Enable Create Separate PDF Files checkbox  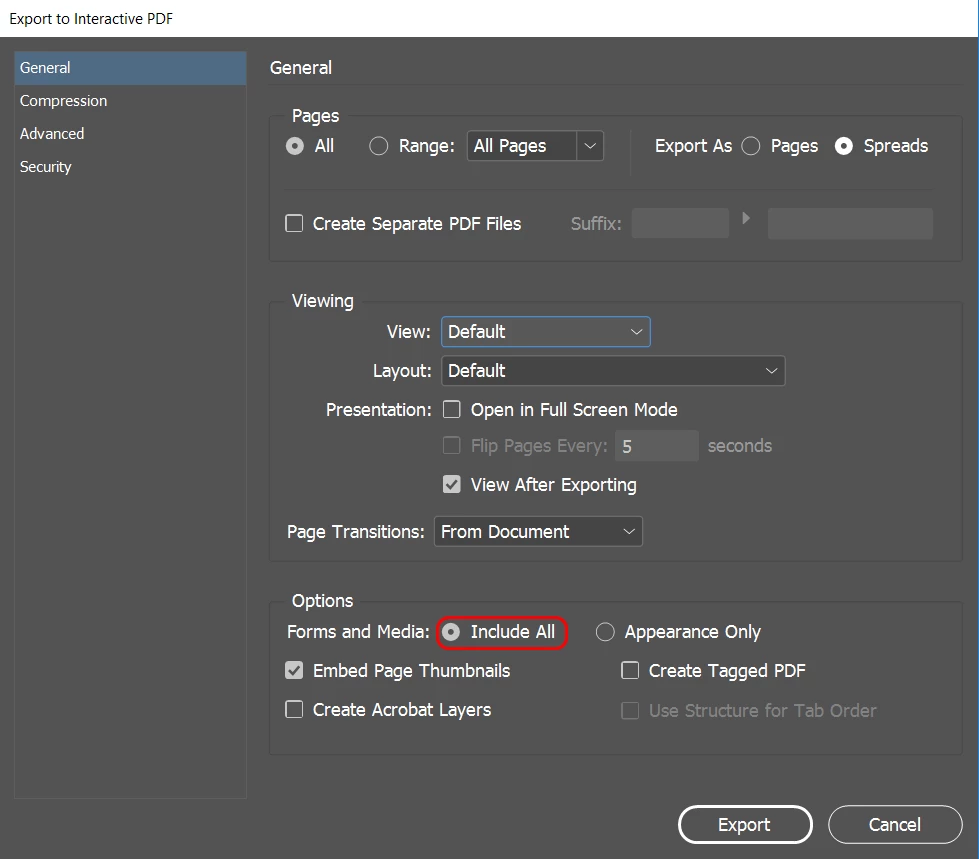pyautogui.click(x=294, y=223)
